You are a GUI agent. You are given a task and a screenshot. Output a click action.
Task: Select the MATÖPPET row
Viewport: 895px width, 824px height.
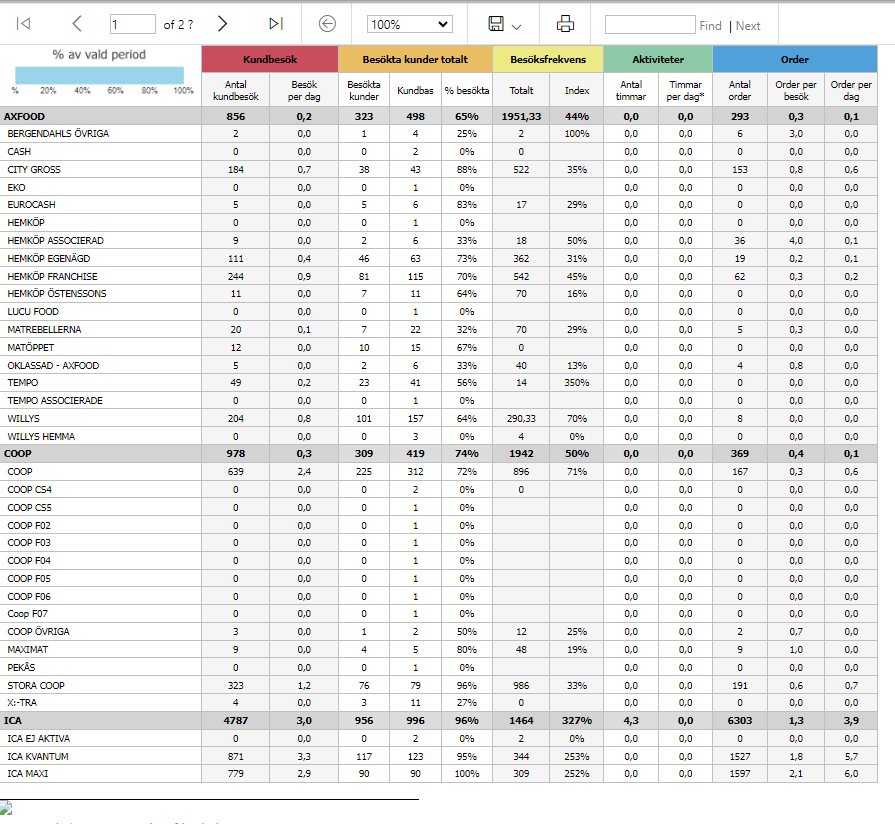(438, 348)
